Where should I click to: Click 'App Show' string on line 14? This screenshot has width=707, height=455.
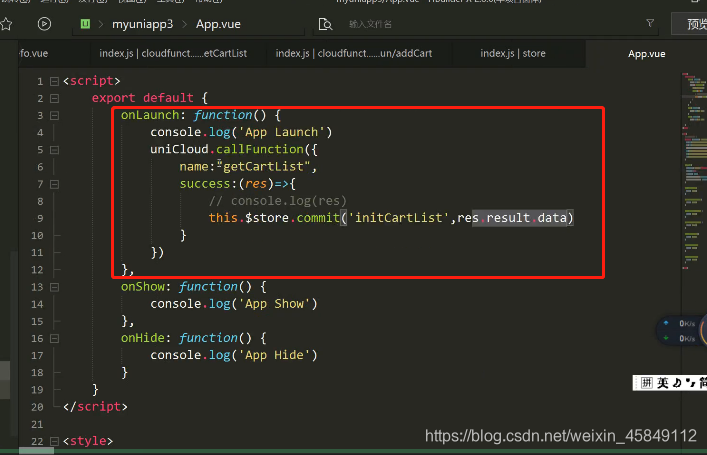[x=274, y=303]
